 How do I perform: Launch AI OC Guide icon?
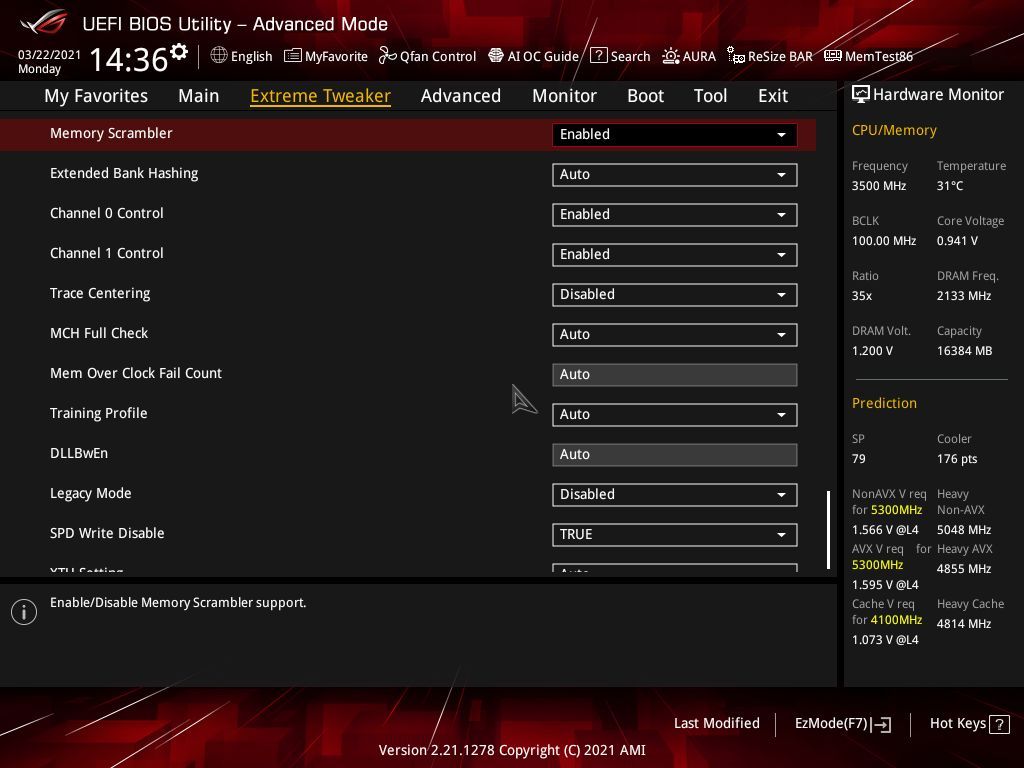[496, 56]
